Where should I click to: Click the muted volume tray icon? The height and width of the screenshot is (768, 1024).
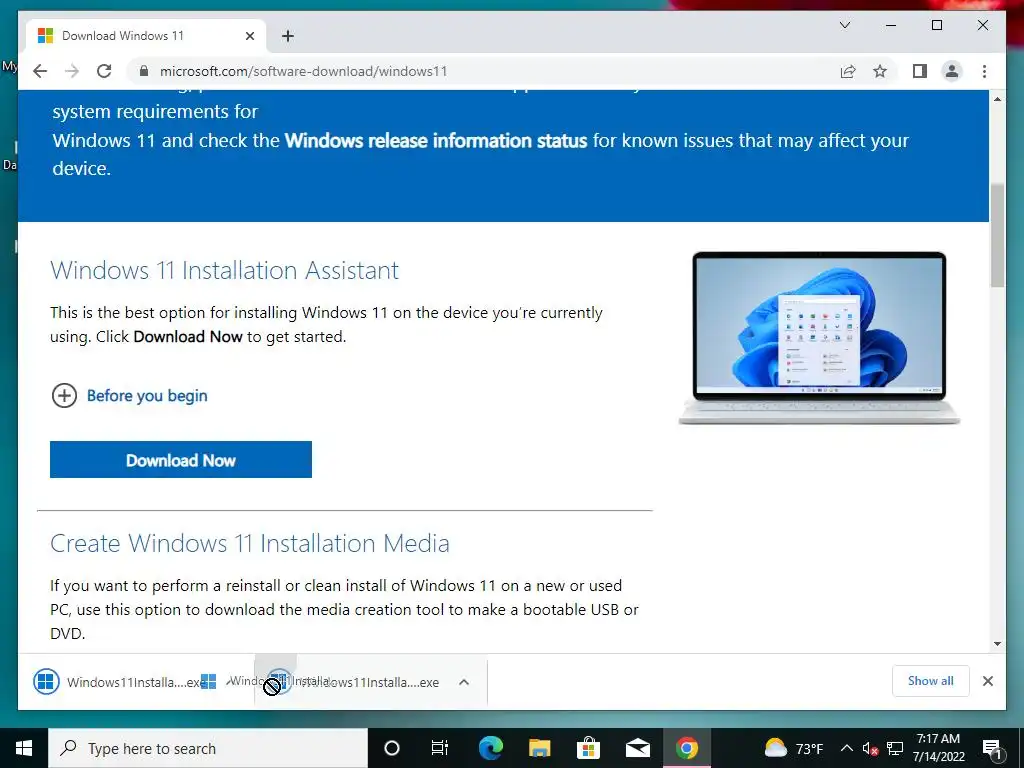click(x=871, y=748)
